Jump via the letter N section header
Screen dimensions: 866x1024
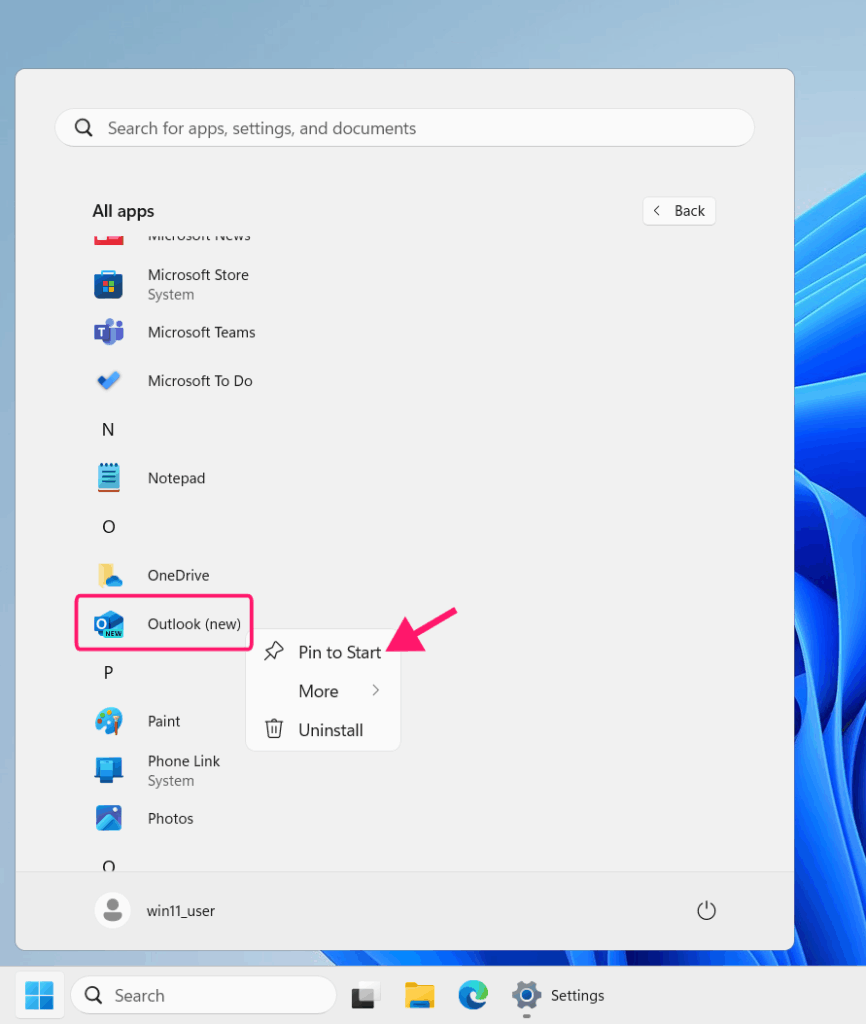(108, 429)
